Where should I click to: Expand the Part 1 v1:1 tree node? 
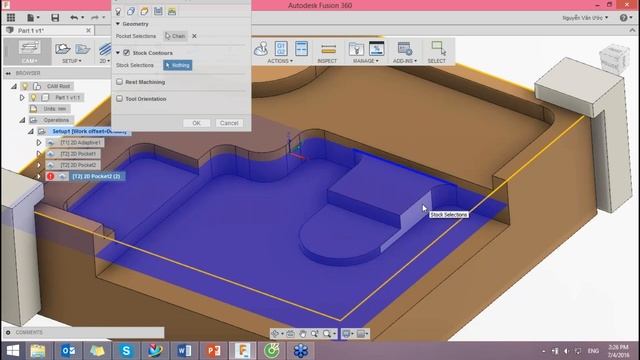22,98
